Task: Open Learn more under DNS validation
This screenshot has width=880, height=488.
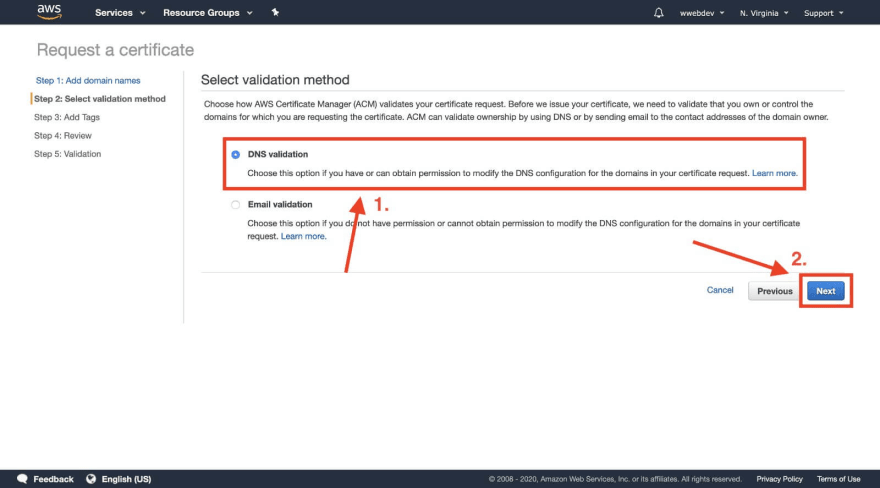Action: [x=774, y=173]
